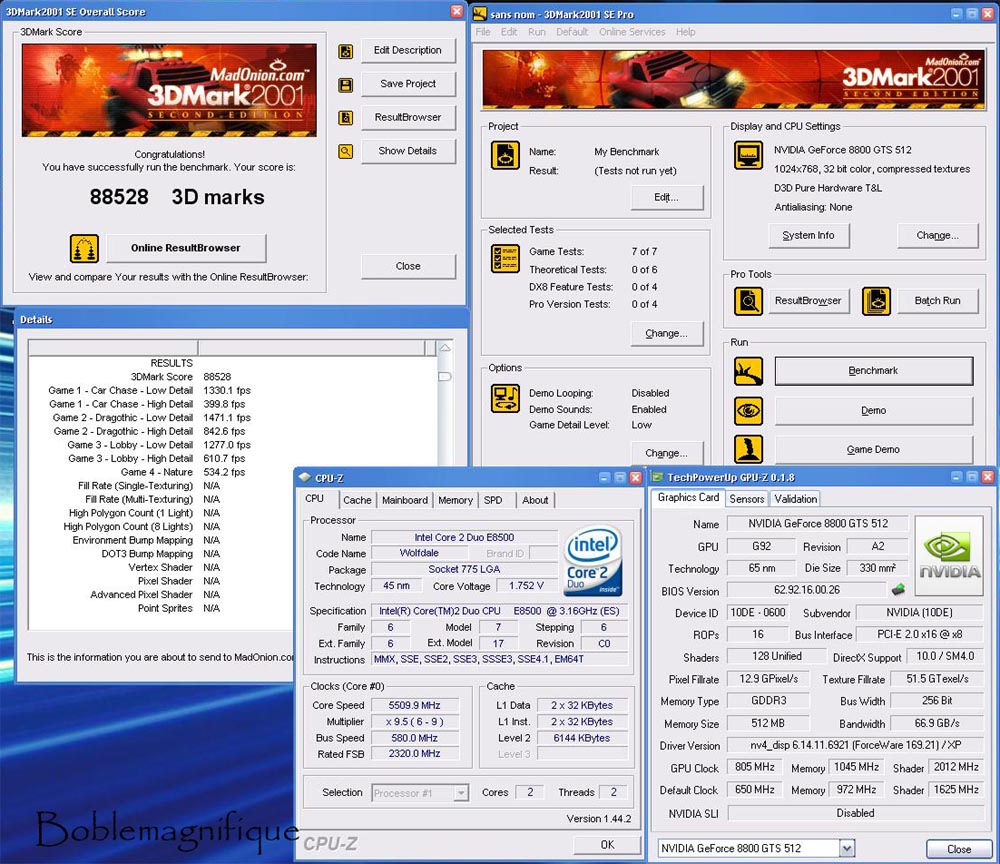The image size is (1000, 864).
Task: Click the Pro Tools ResultBrowser magnifier icon
Action: [x=748, y=301]
